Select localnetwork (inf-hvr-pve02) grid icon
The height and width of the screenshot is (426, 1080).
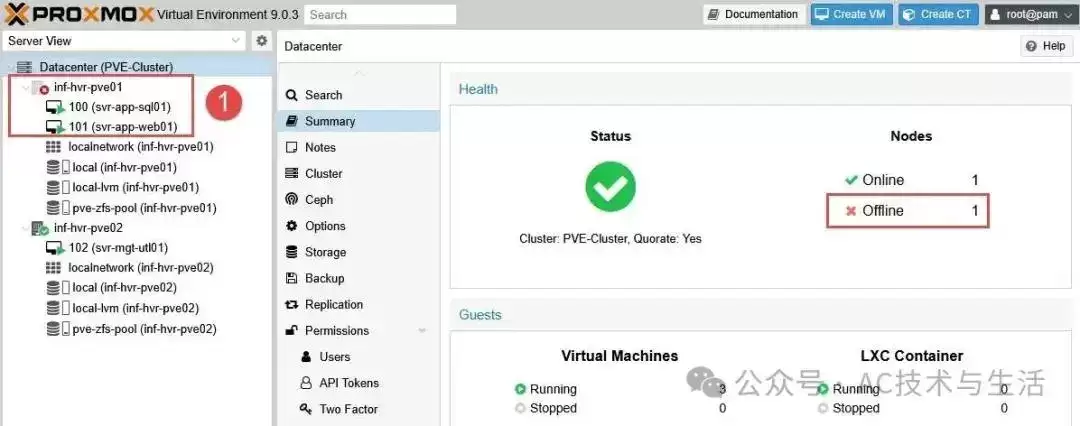pyautogui.click(x=53, y=267)
